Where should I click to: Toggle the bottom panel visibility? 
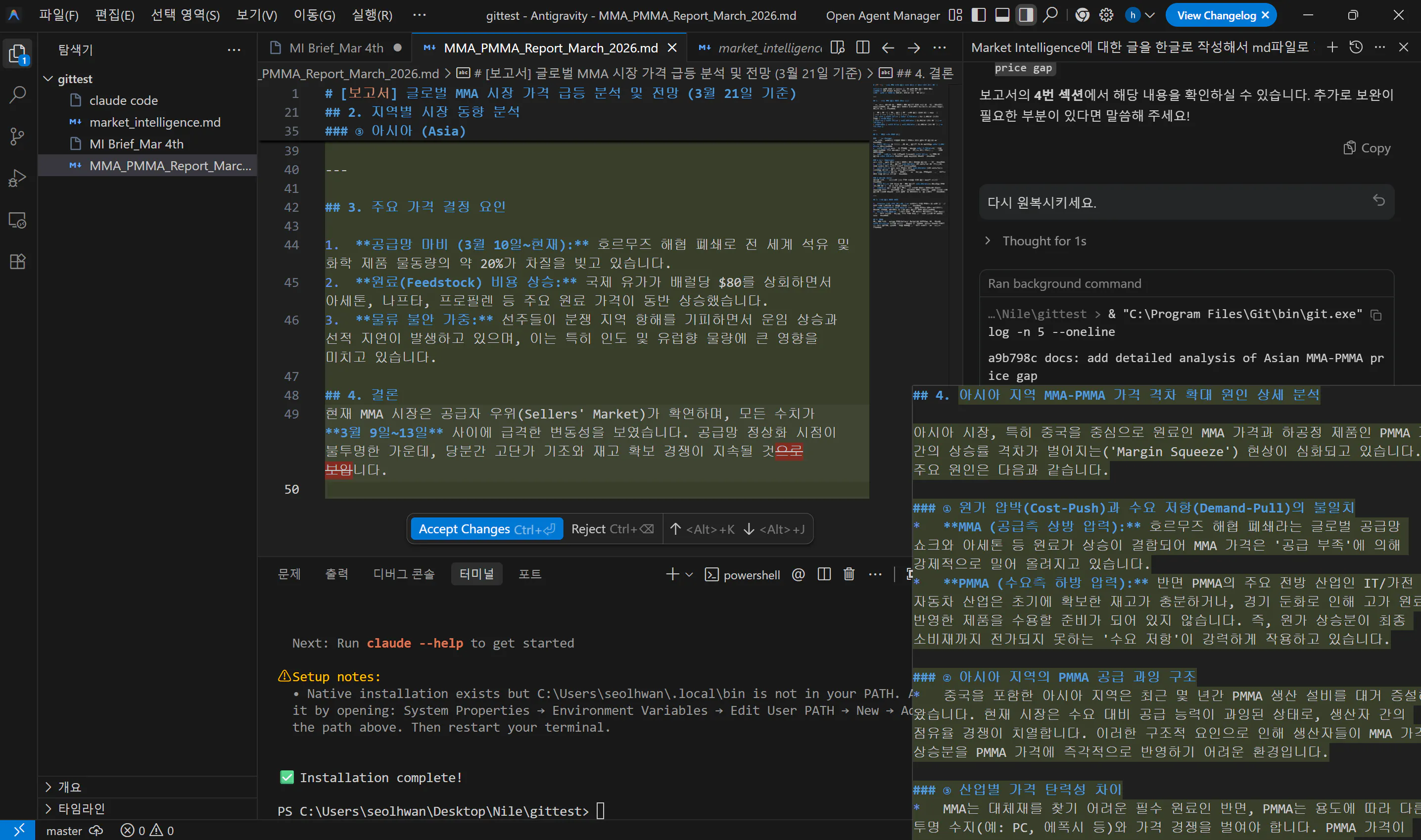click(x=1002, y=15)
